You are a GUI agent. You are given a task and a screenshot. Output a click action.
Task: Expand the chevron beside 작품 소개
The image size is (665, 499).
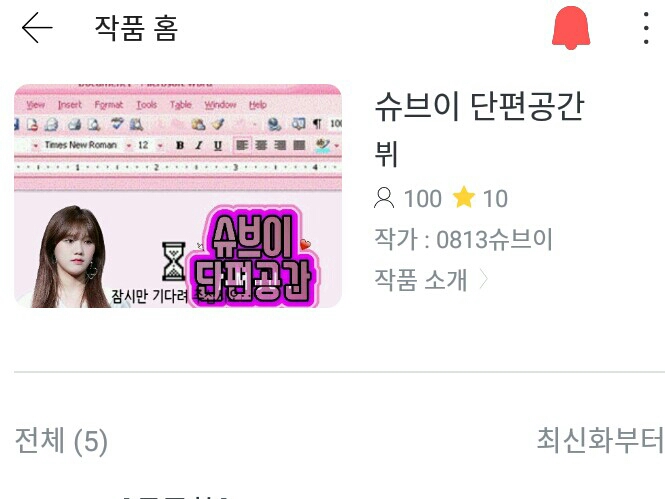pos(483,280)
